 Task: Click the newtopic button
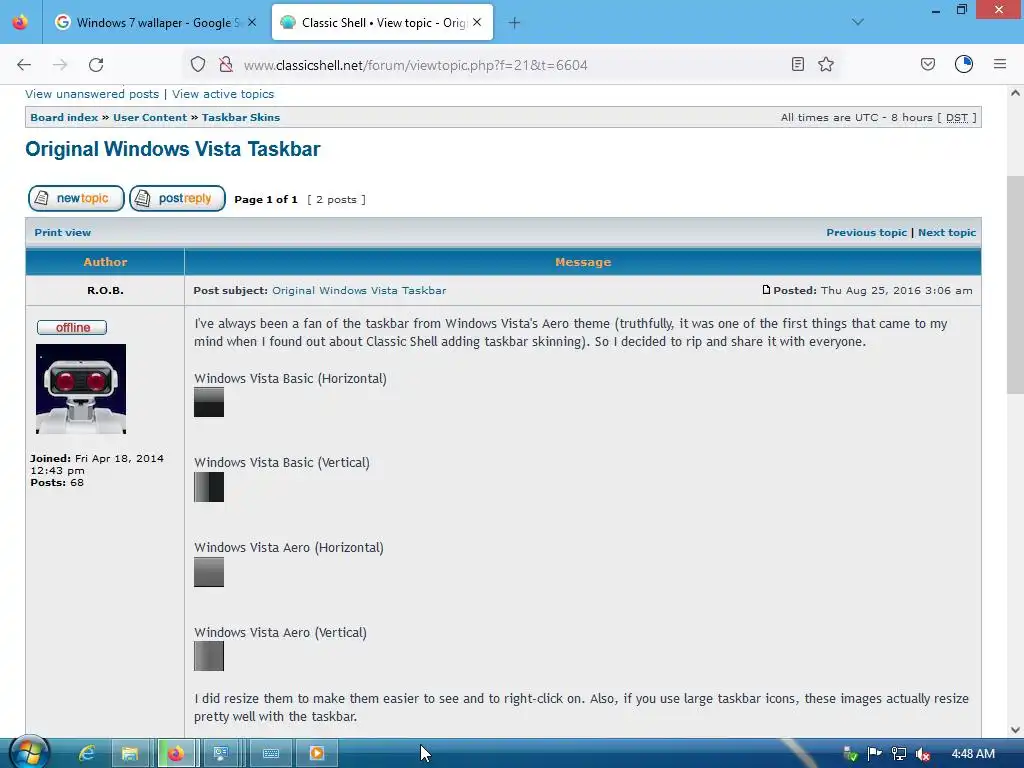[x=76, y=199]
